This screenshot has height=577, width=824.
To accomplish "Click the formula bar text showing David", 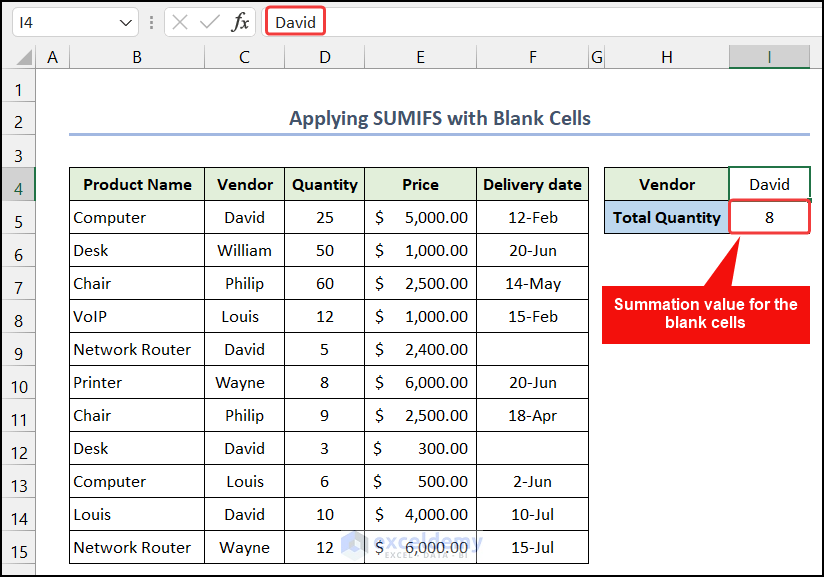I will pos(295,22).
